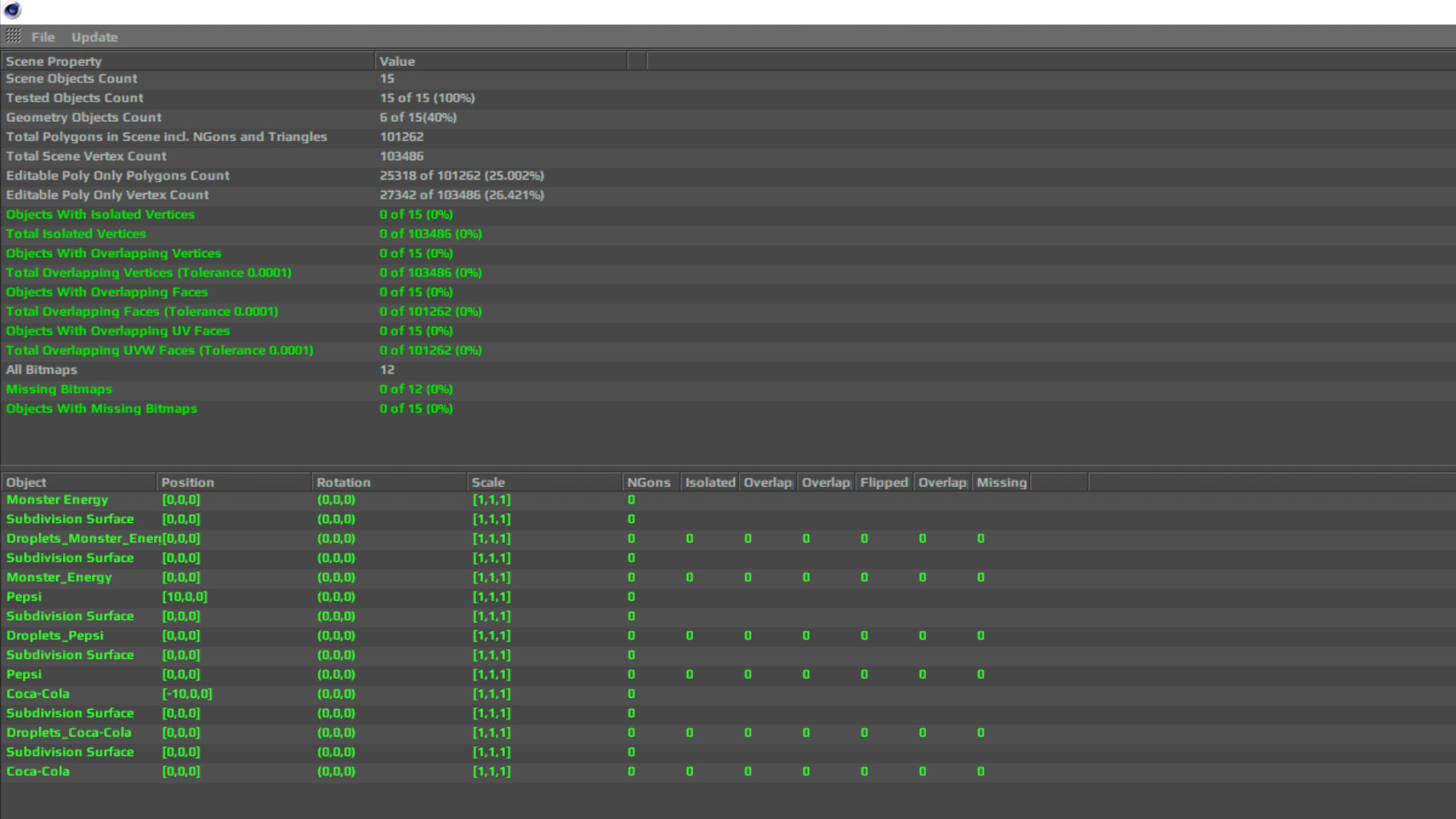The height and width of the screenshot is (819, 1456).
Task: Click the Scale column header
Action: [488, 482]
